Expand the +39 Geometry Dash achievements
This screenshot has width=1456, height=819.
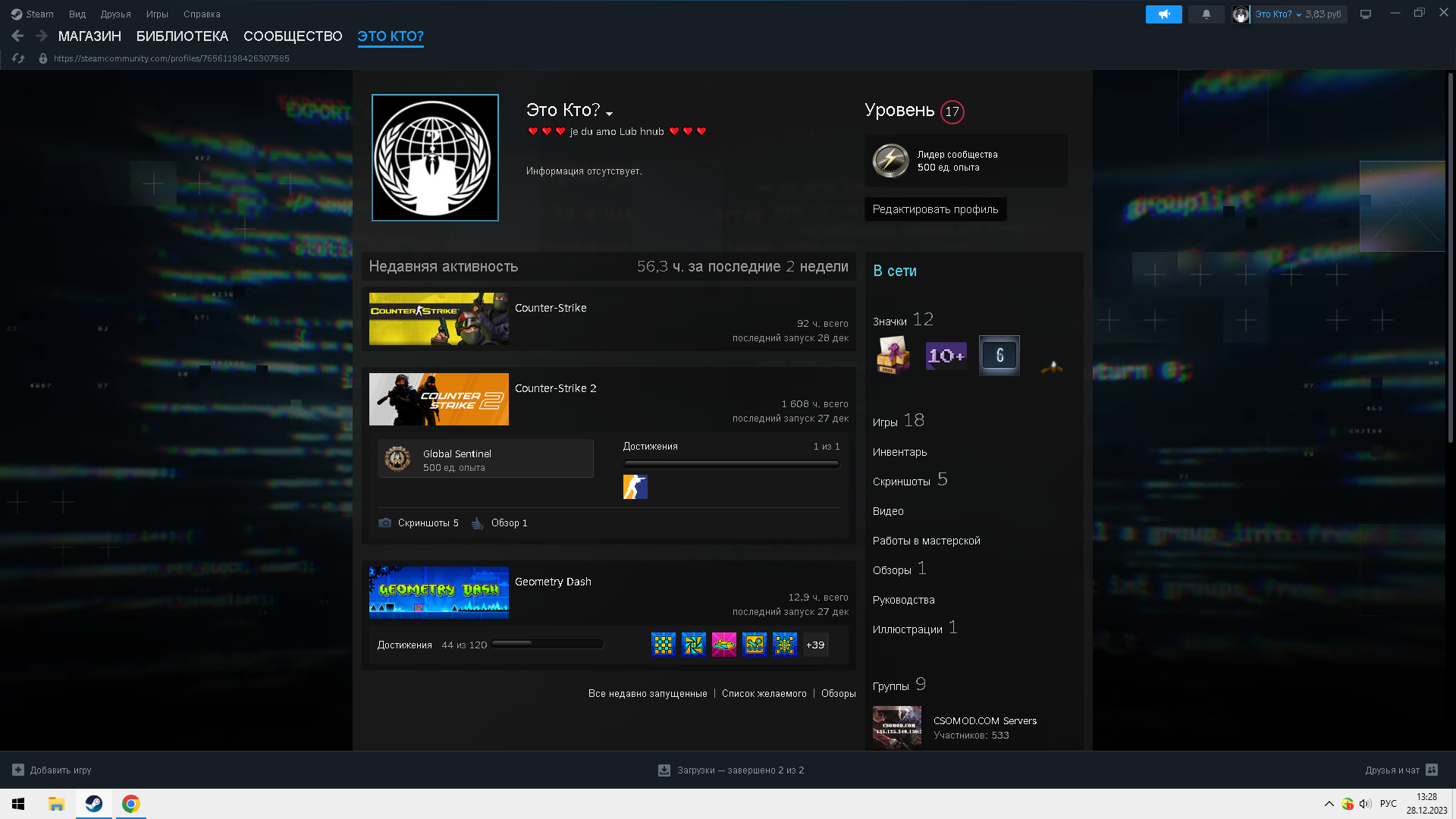(815, 645)
